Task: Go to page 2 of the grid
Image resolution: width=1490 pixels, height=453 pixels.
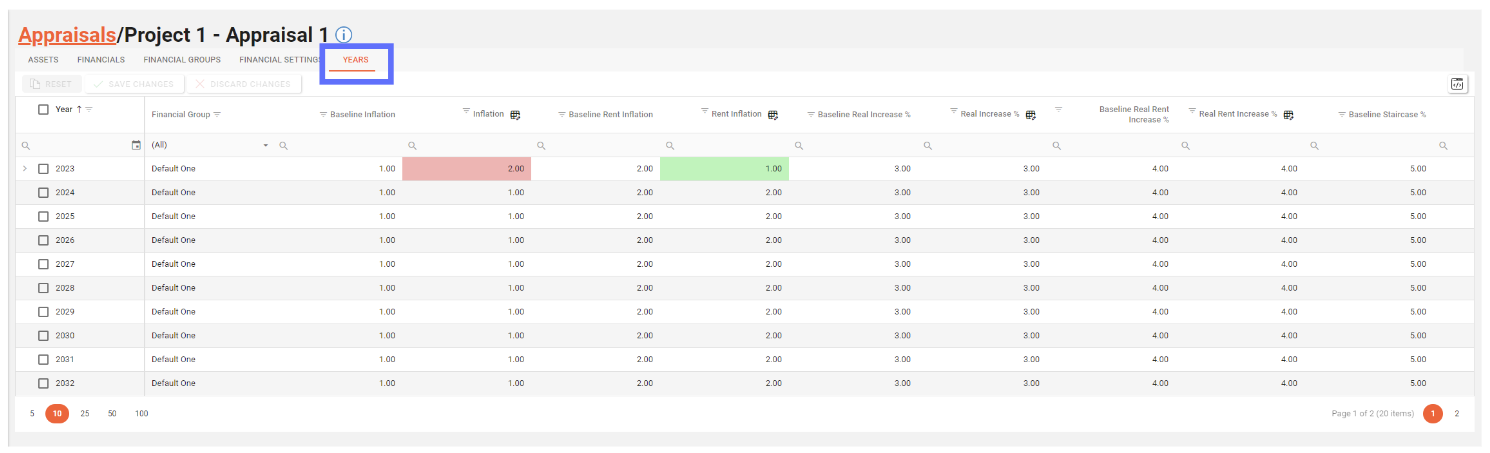Action: pyautogui.click(x=1456, y=413)
